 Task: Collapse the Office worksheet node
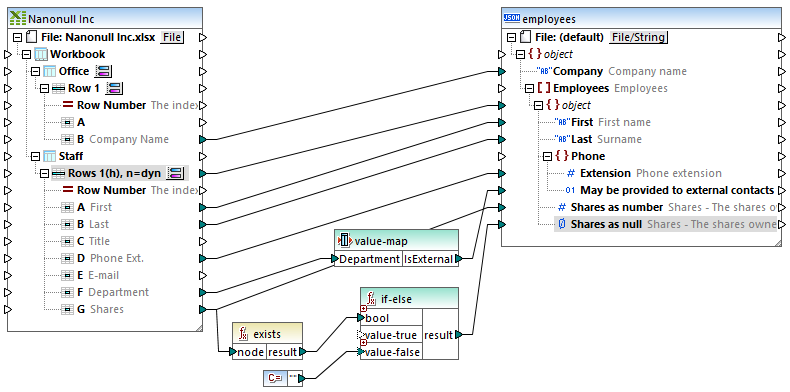35,71
